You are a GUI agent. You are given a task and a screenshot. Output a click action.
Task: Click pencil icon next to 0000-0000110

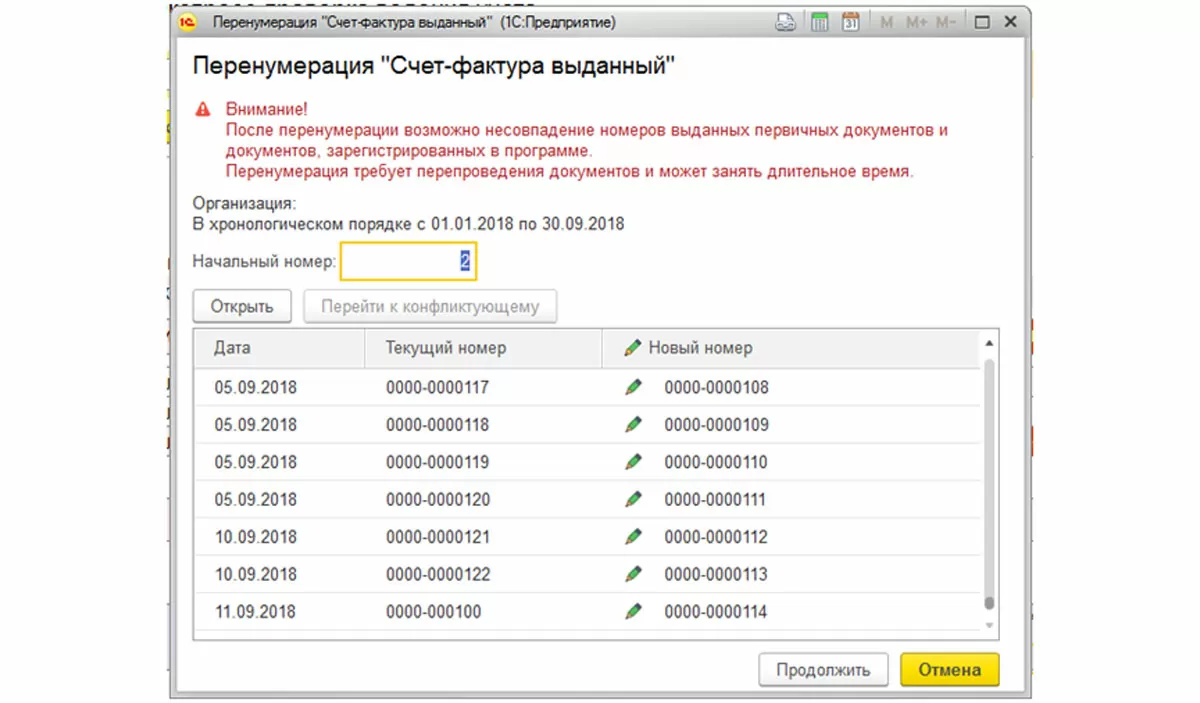(x=632, y=462)
